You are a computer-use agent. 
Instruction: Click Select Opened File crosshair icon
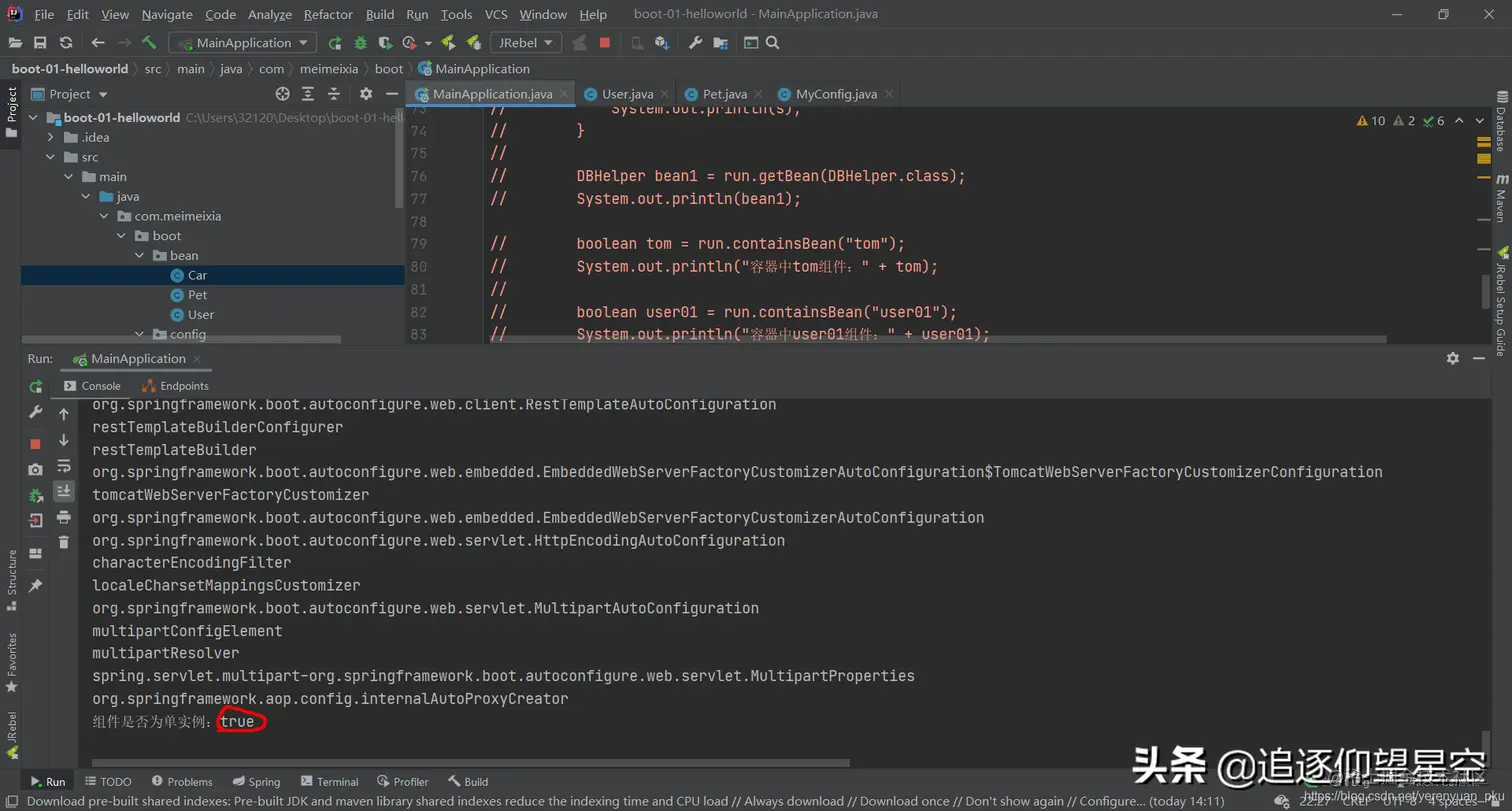click(282, 94)
